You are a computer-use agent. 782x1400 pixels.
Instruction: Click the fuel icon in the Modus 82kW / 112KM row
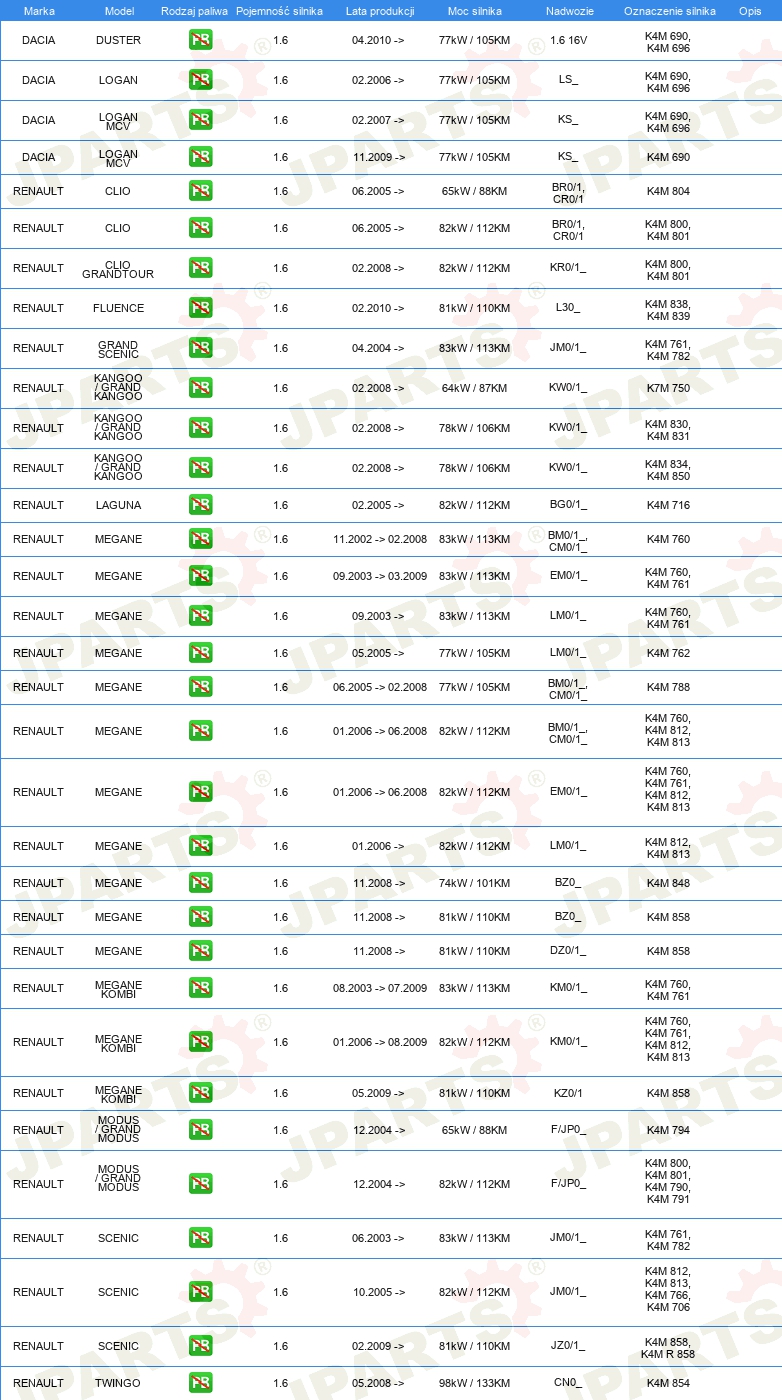tap(200, 1184)
